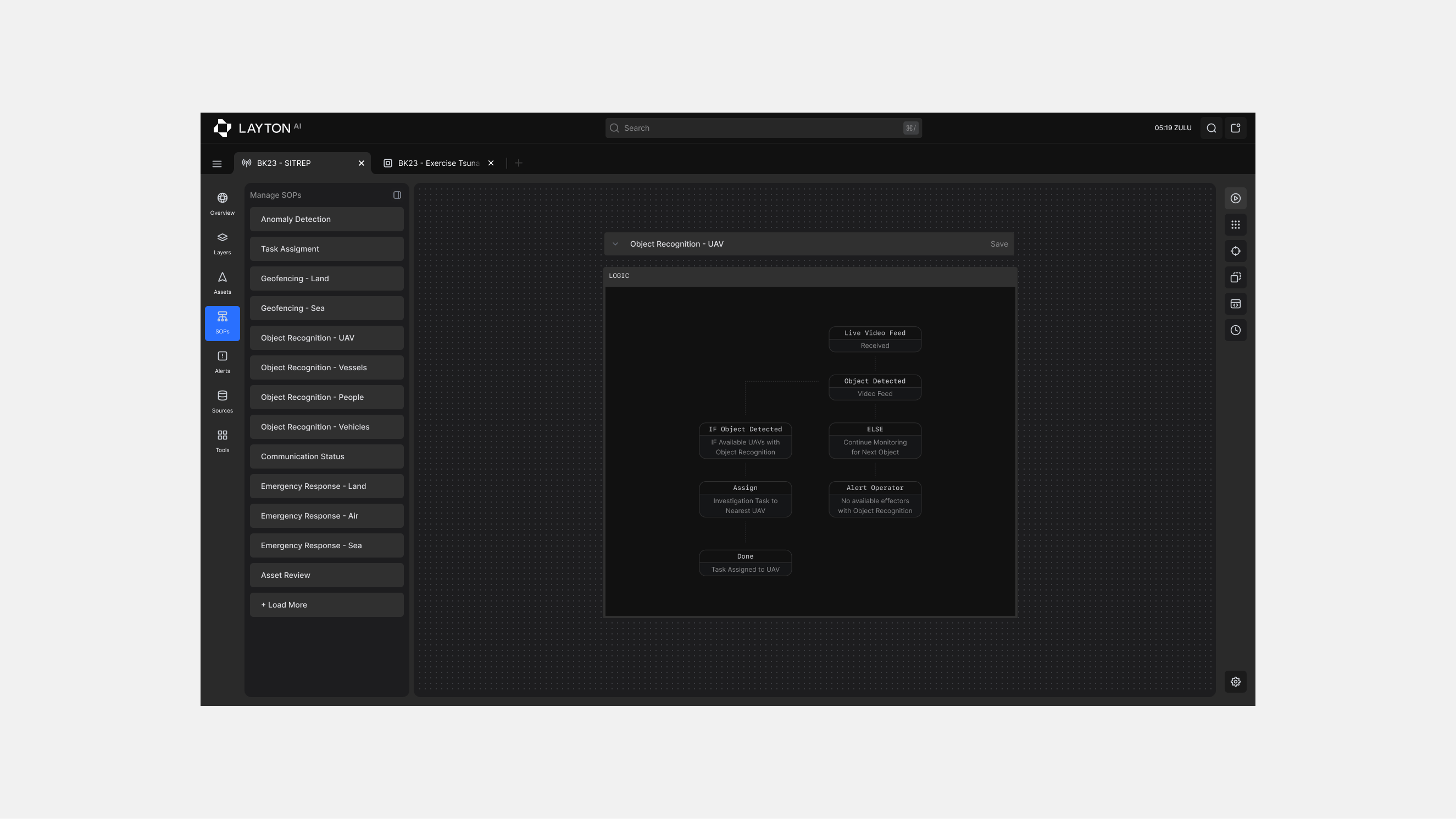Switch to BK23 - SITREP tab
The height and width of the screenshot is (819, 1456).
(x=303, y=163)
